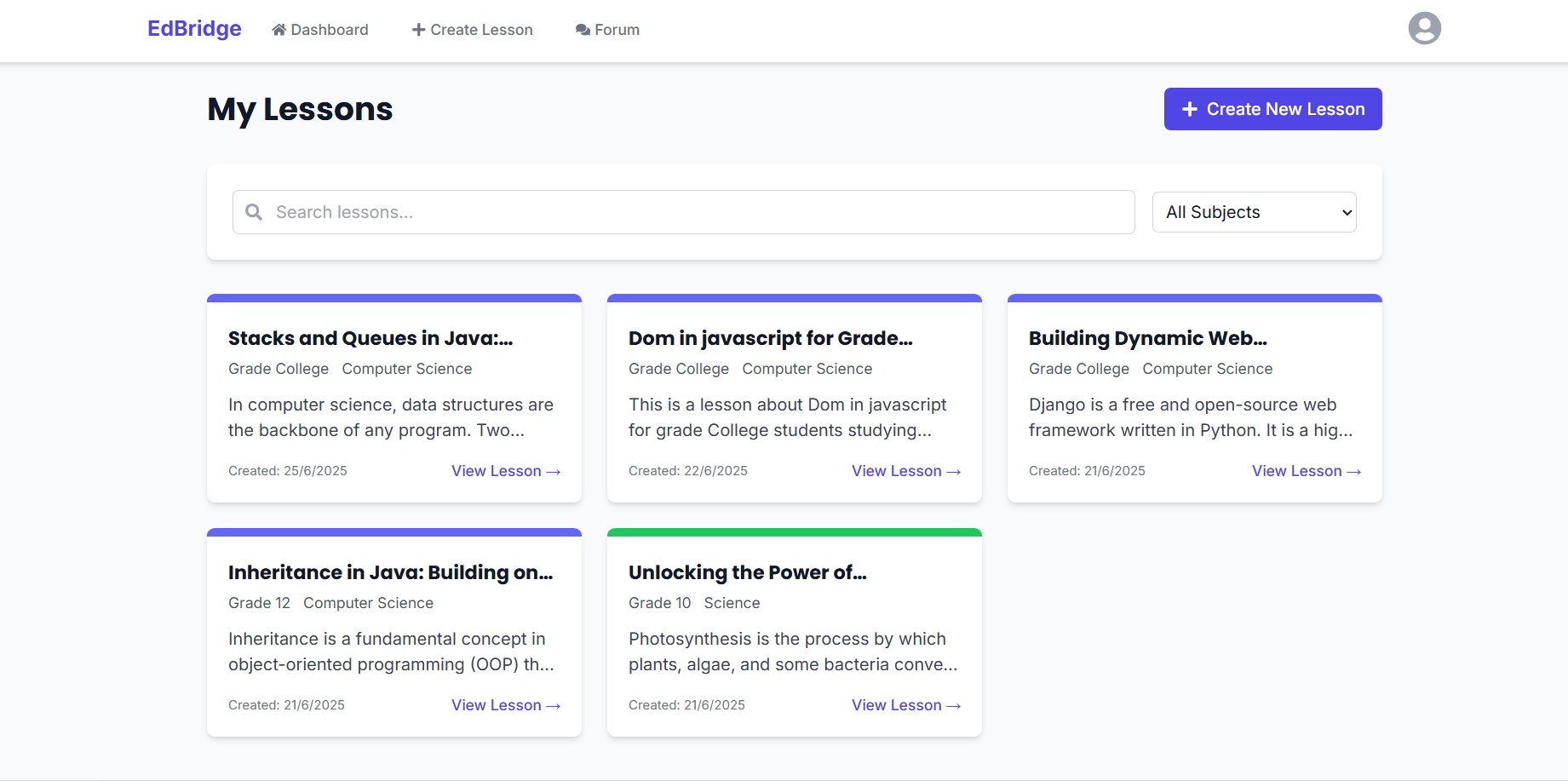Click the Dashboard home icon

(279, 30)
